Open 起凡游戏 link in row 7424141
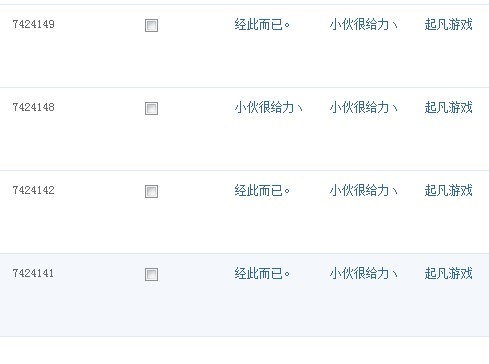 point(448,273)
